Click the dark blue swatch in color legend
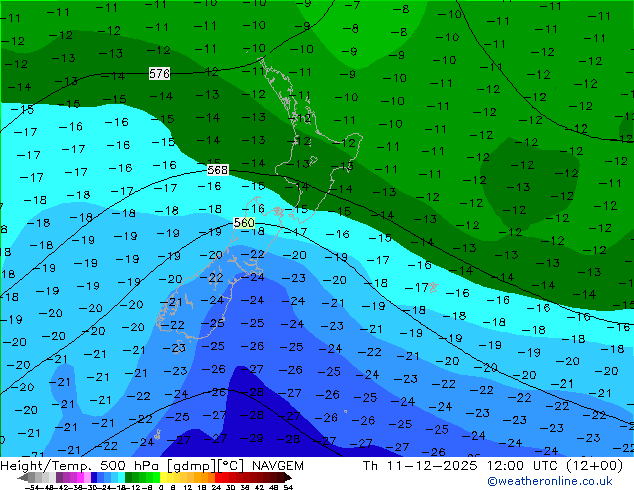This screenshot has width=634, height=490. pos(94,477)
